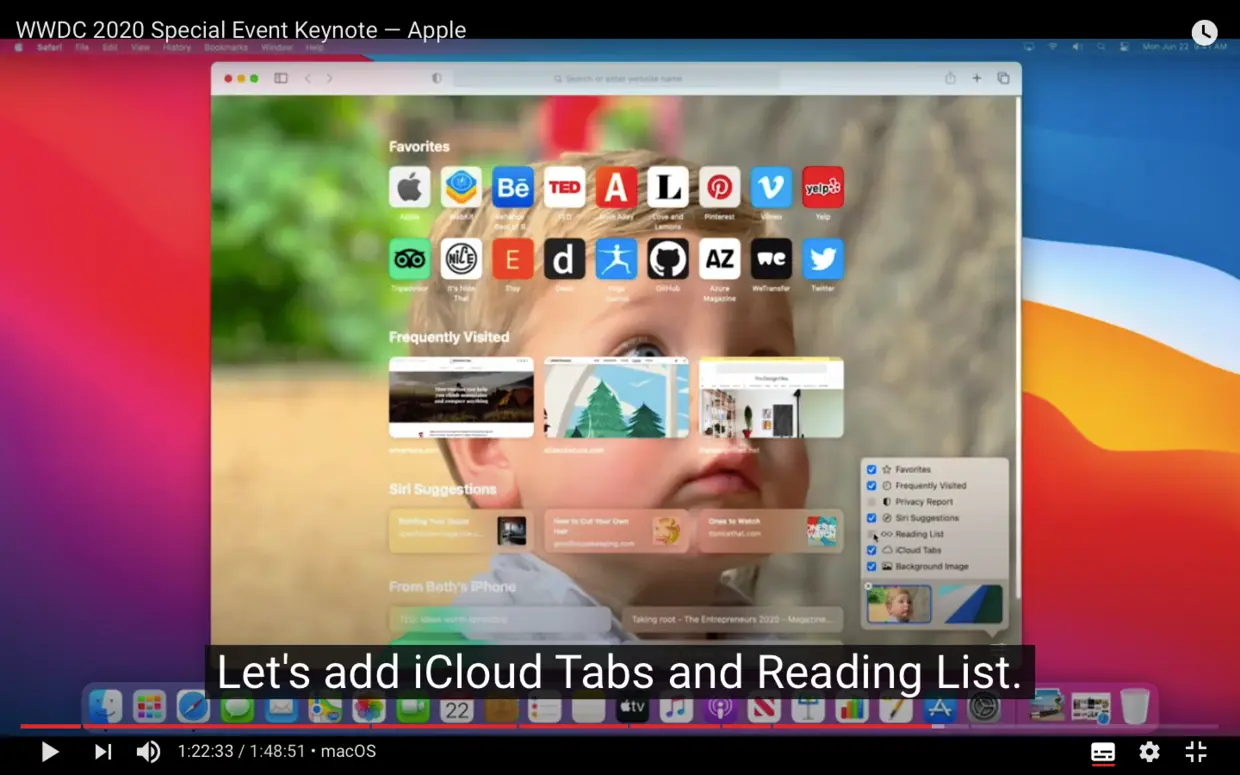
Task: Open the Vimeo favorite icon
Action: point(771,187)
